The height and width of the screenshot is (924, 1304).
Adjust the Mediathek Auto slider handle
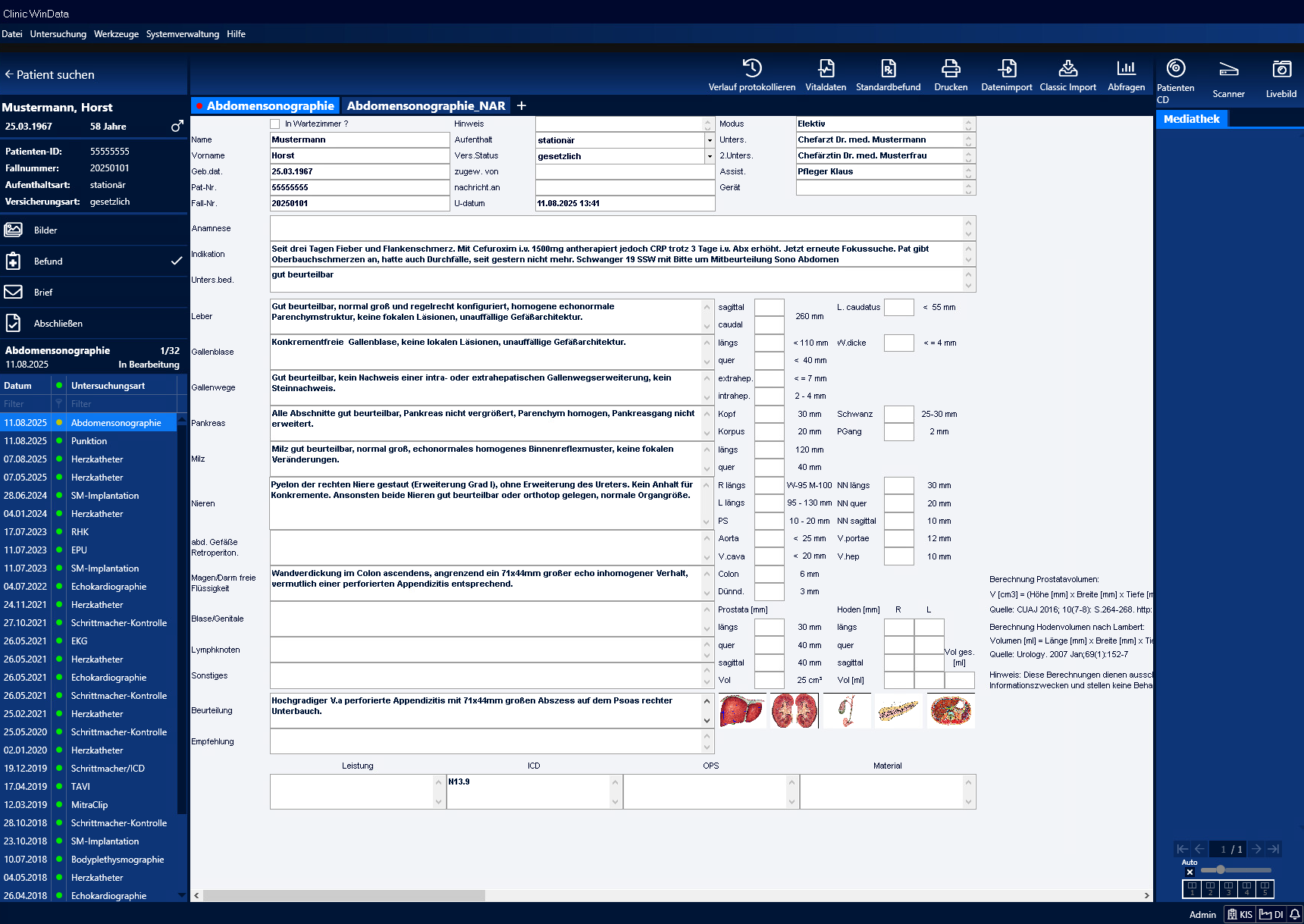pyautogui.click(x=1220, y=869)
